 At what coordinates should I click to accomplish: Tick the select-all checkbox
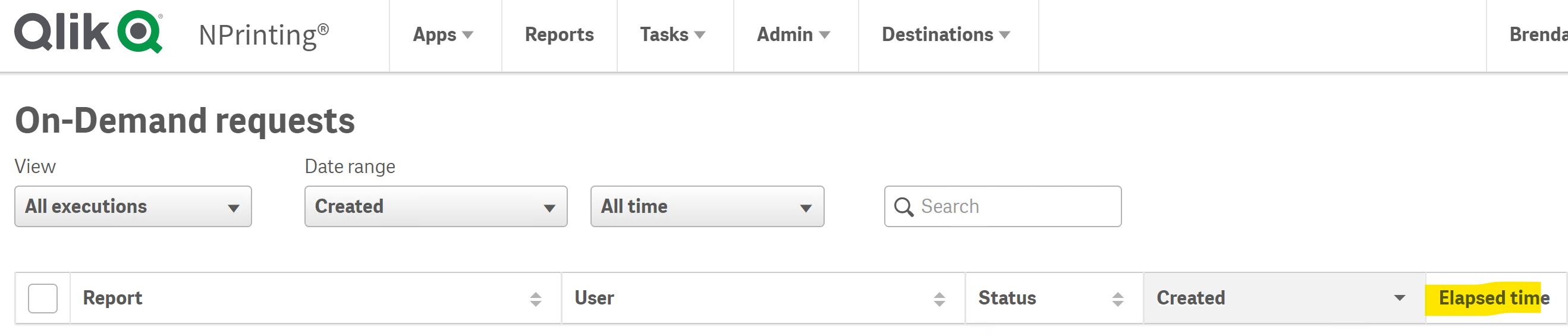click(x=43, y=299)
